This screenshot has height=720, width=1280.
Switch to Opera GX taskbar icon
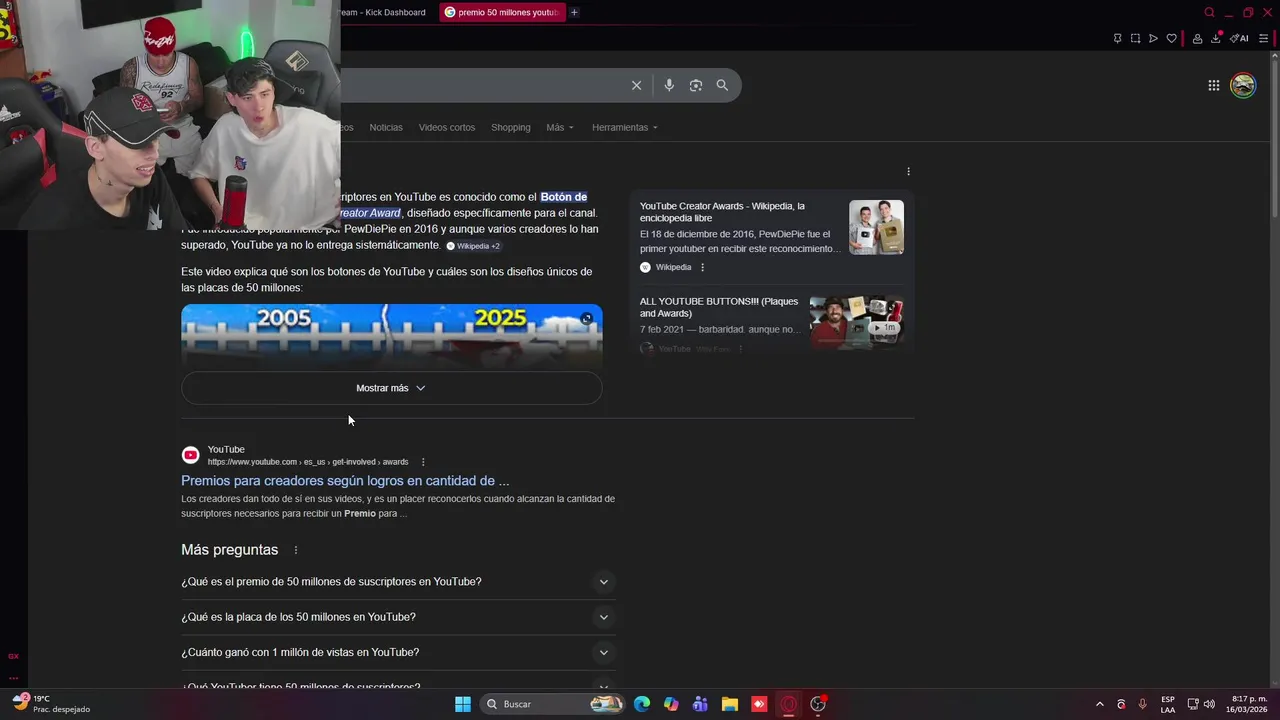(x=788, y=704)
